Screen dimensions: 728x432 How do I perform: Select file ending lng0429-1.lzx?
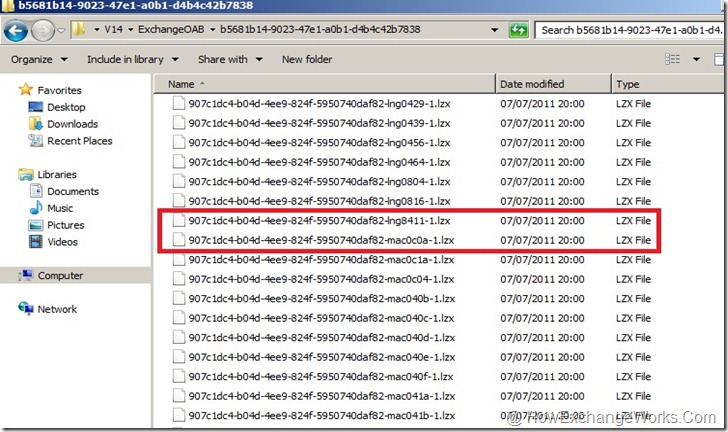(x=319, y=104)
